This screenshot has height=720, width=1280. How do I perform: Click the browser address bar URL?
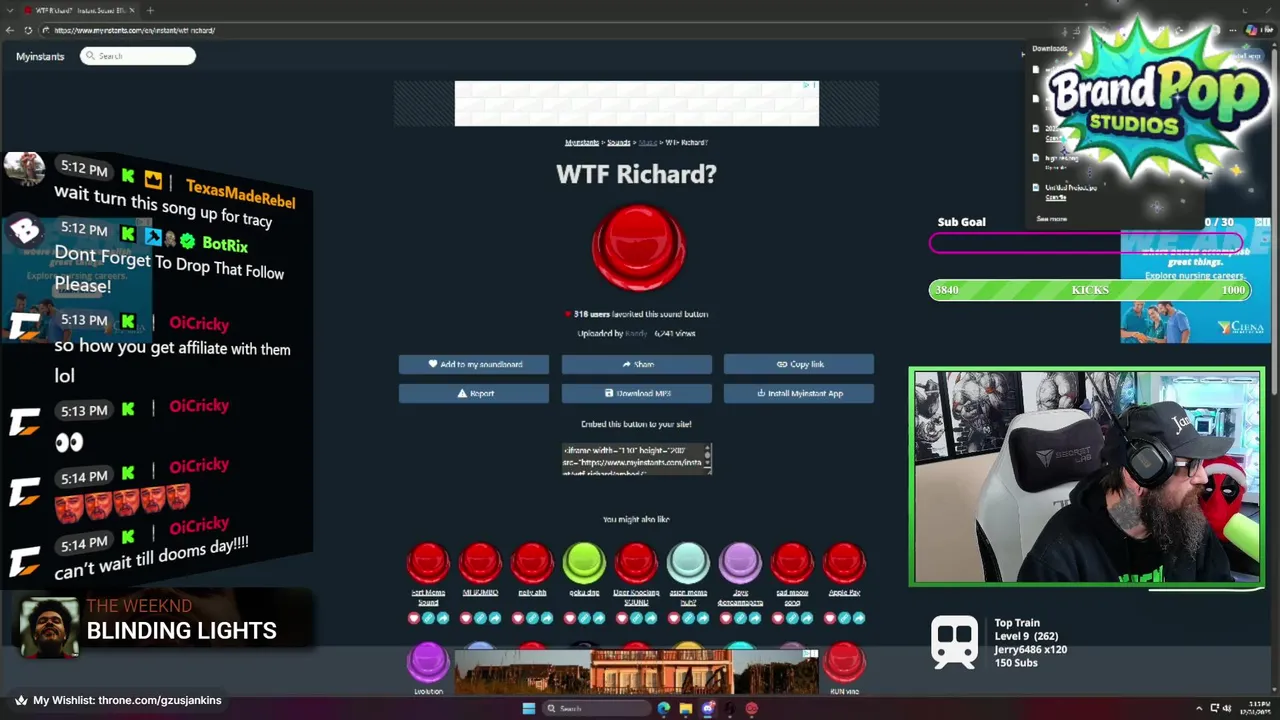coord(135,30)
